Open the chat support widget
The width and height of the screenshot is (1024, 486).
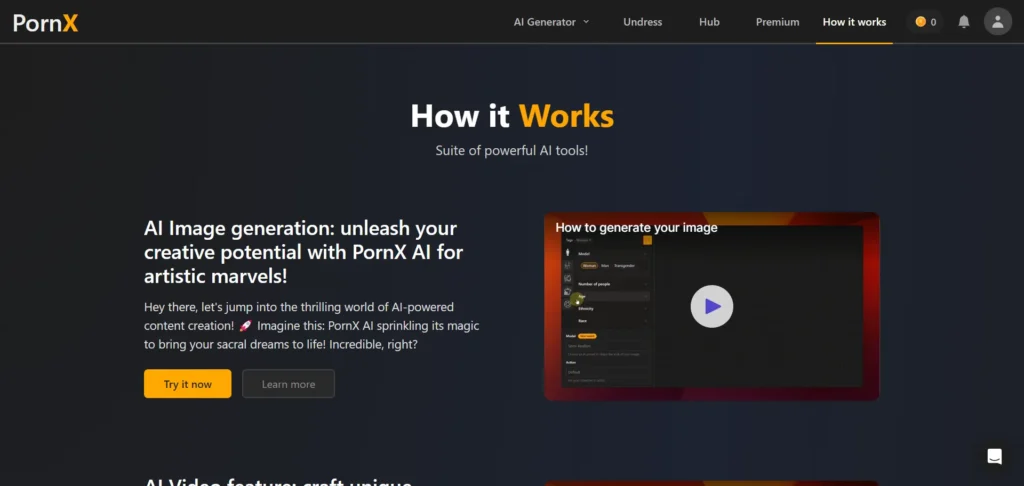pos(994,457)
